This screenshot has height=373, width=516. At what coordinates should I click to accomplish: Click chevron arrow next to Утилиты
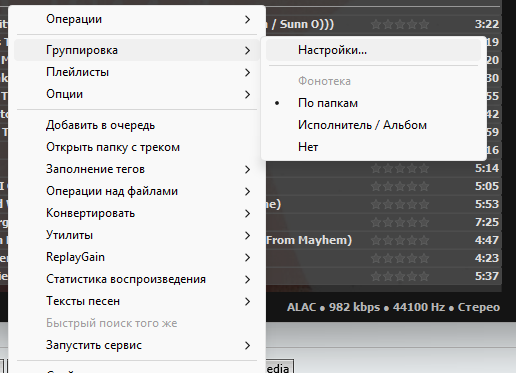(247, 235)
